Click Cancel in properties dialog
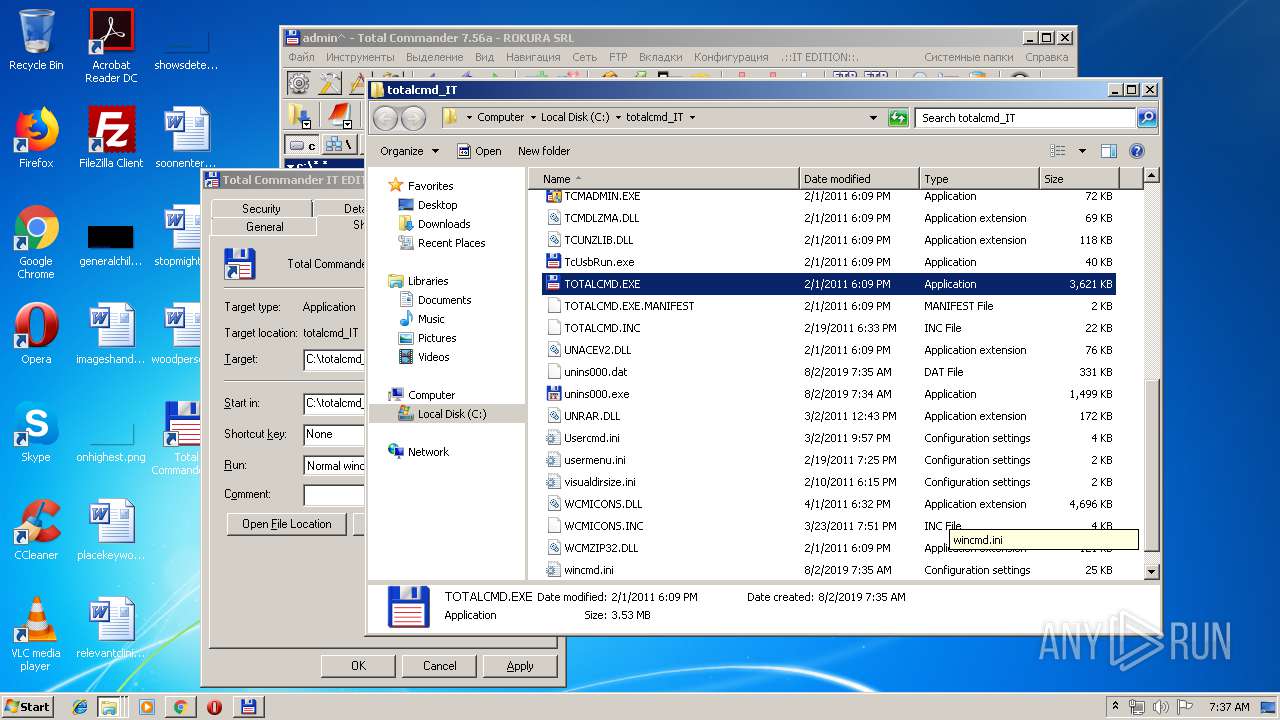1280x720 pixels. 439,666
